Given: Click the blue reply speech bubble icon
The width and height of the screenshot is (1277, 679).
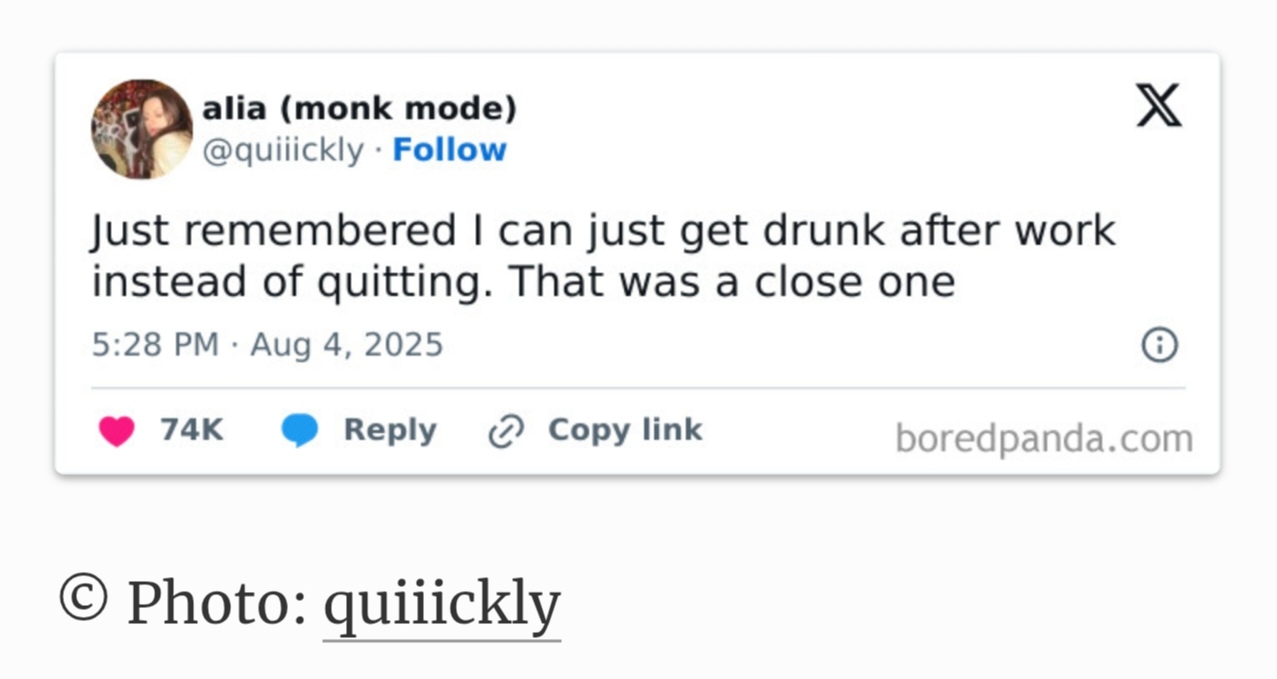Looking at the screenshot, I should (299, 431).
